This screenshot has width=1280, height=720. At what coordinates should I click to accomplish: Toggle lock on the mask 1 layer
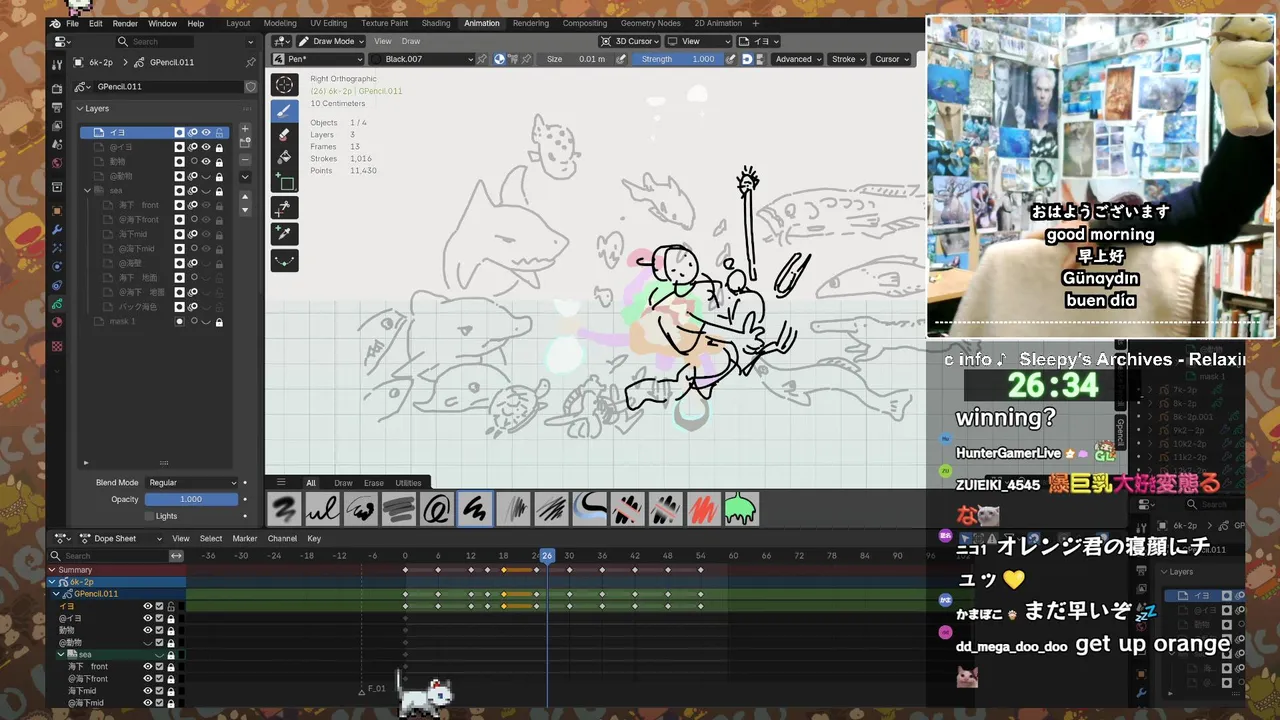pos(219,322)
